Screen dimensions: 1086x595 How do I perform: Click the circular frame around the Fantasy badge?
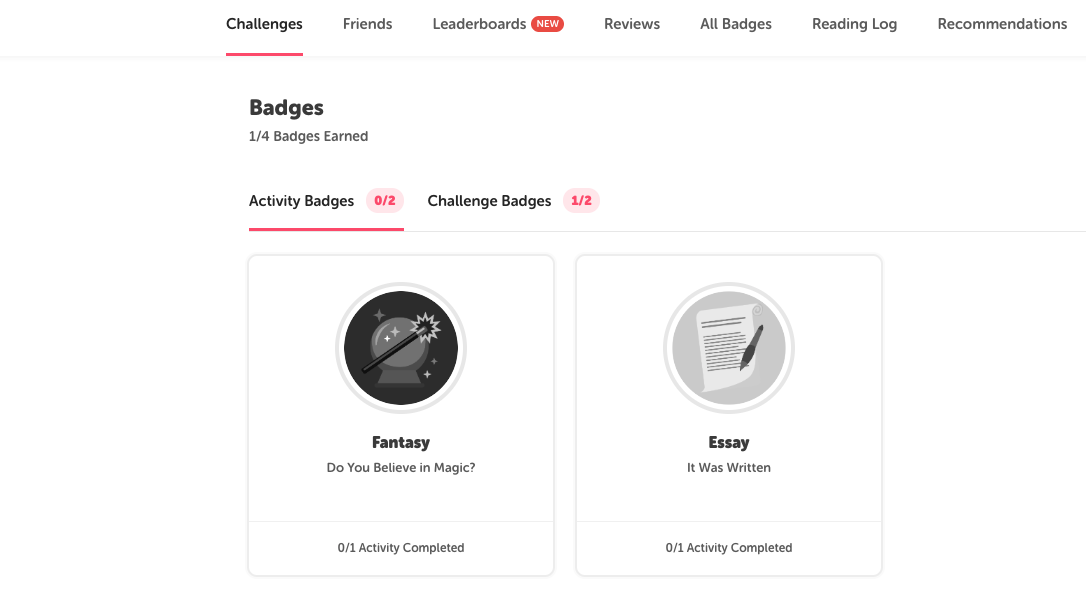click(400, 293)
